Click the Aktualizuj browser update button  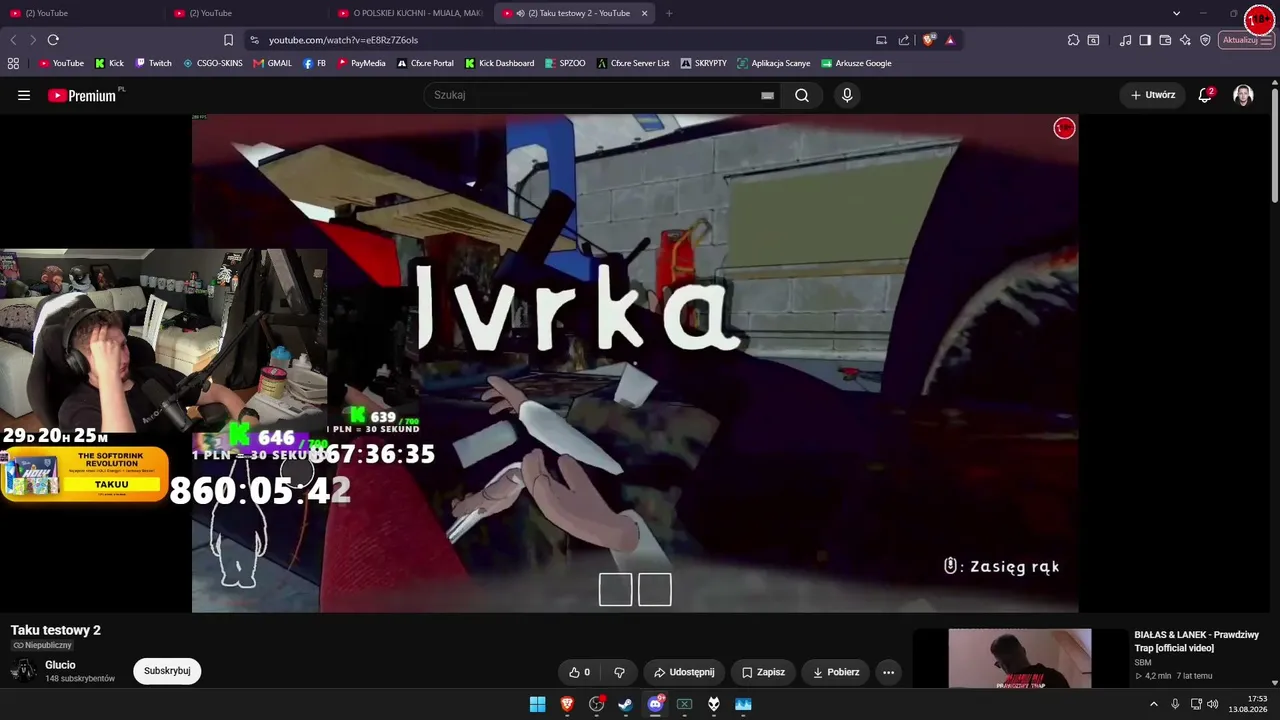(1246, 40)
